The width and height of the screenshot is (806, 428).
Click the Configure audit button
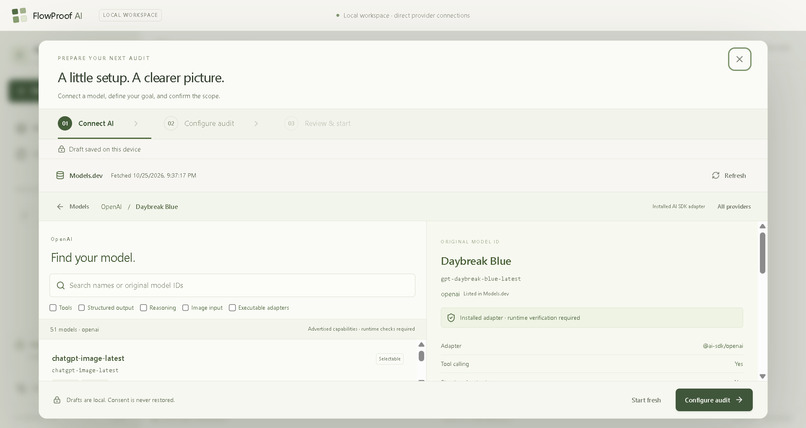click(714, 400)
